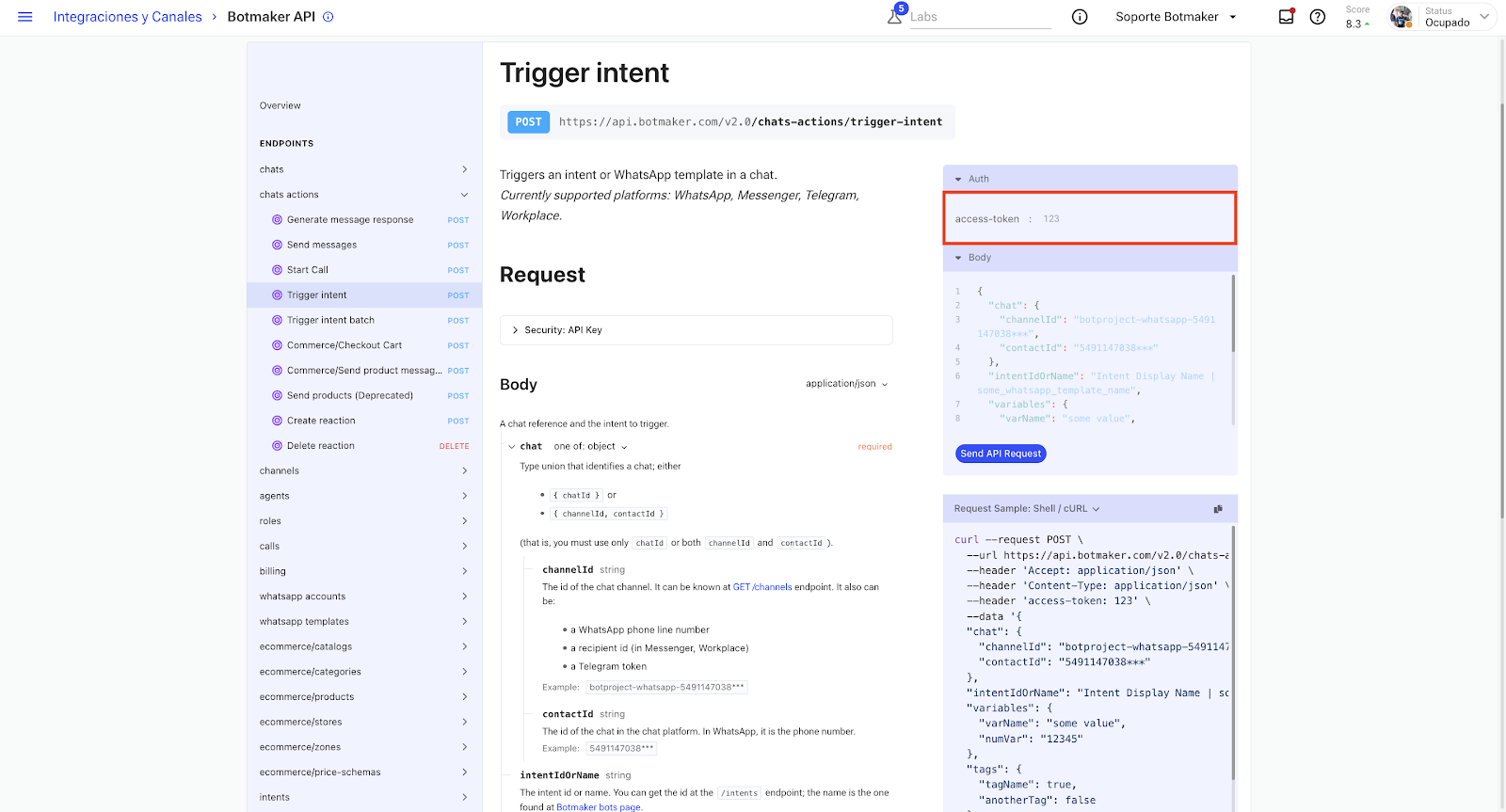Image resolution: width=1506 pixels, height=812 pixels.
Task: Collapse the chat object property
Action: pyautogui.click(x=512, y=447)
